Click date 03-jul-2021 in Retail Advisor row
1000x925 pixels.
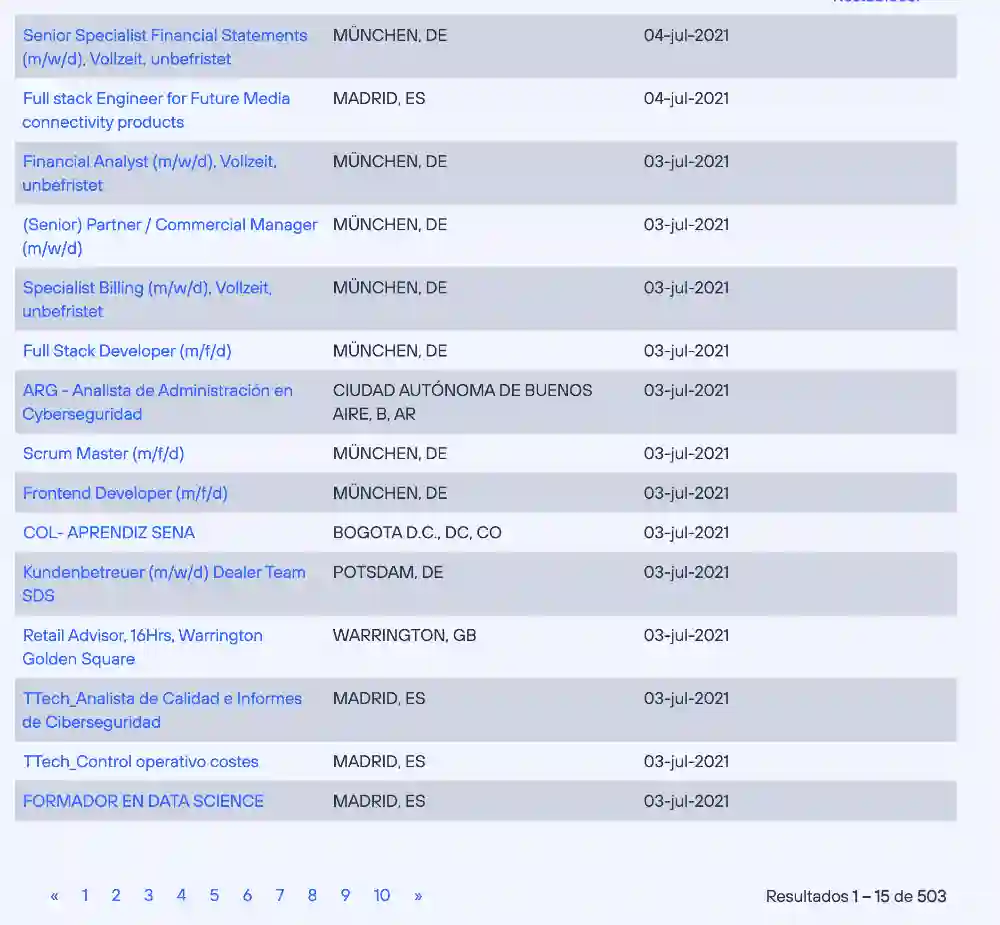tap(686, 635)
